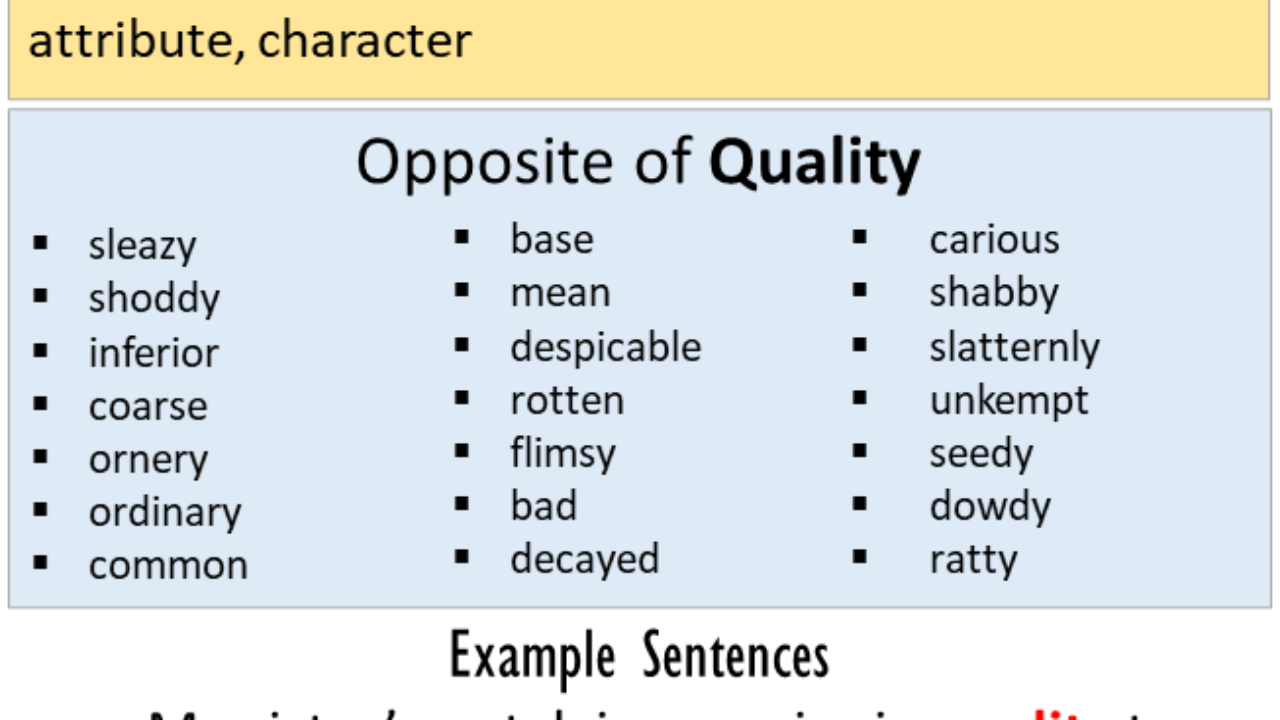Click the word 'unkempt'
The height and width of the screenshot is (720, 1280).
[x=1009, y=402]
